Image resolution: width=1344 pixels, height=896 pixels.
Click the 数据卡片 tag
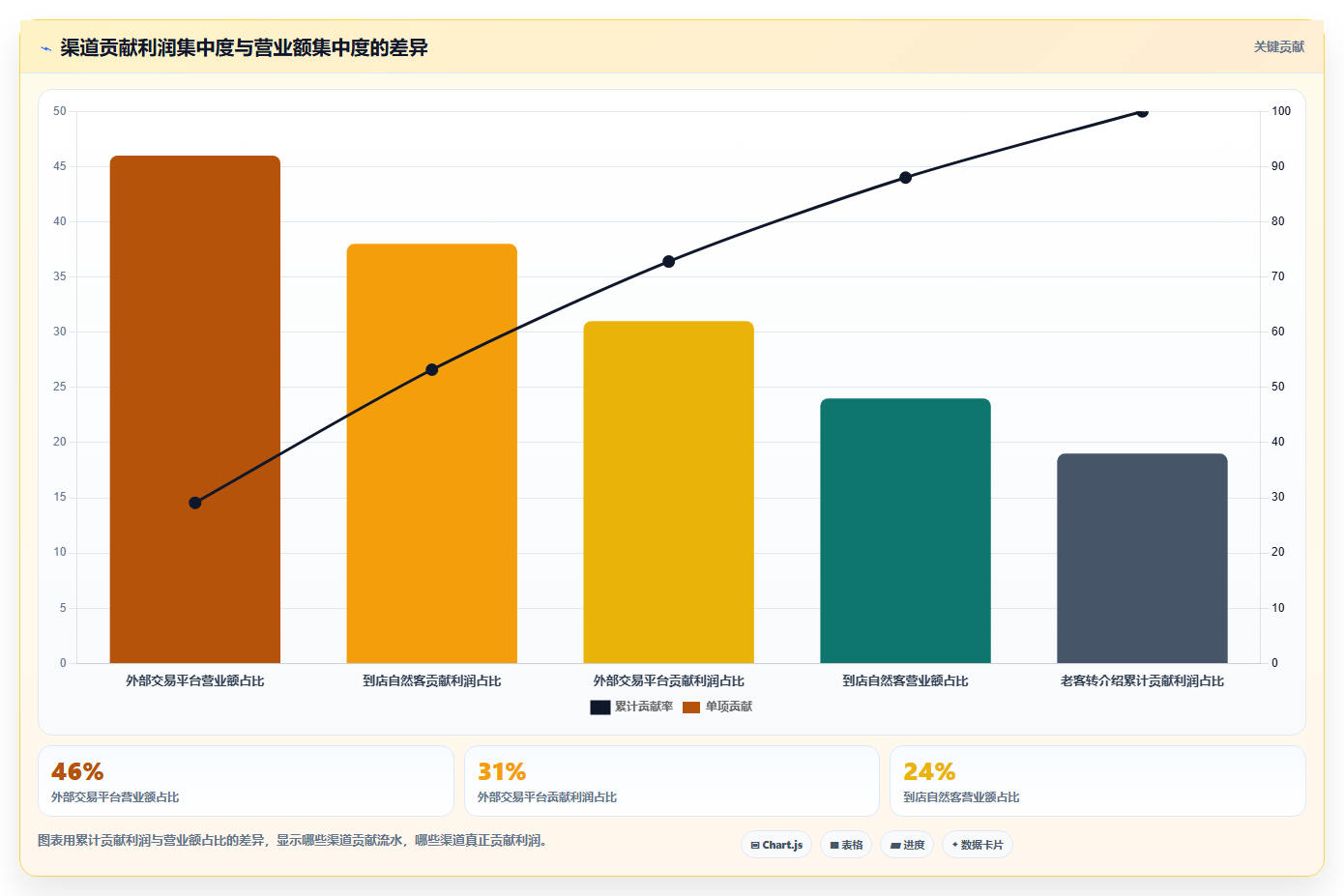(978, 845)
